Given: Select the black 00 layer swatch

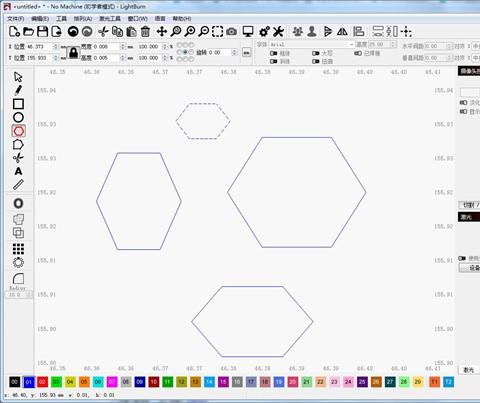Looking at the screenshot, I should pos(15,382).
